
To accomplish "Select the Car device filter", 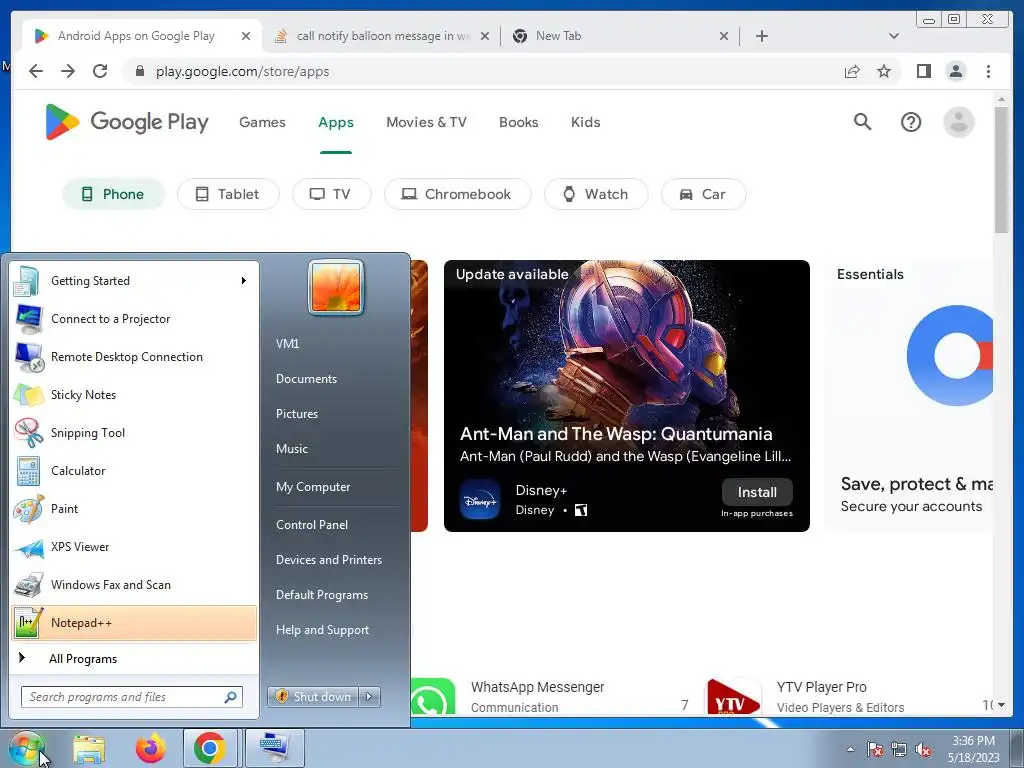I will click(x=703, y=194).
